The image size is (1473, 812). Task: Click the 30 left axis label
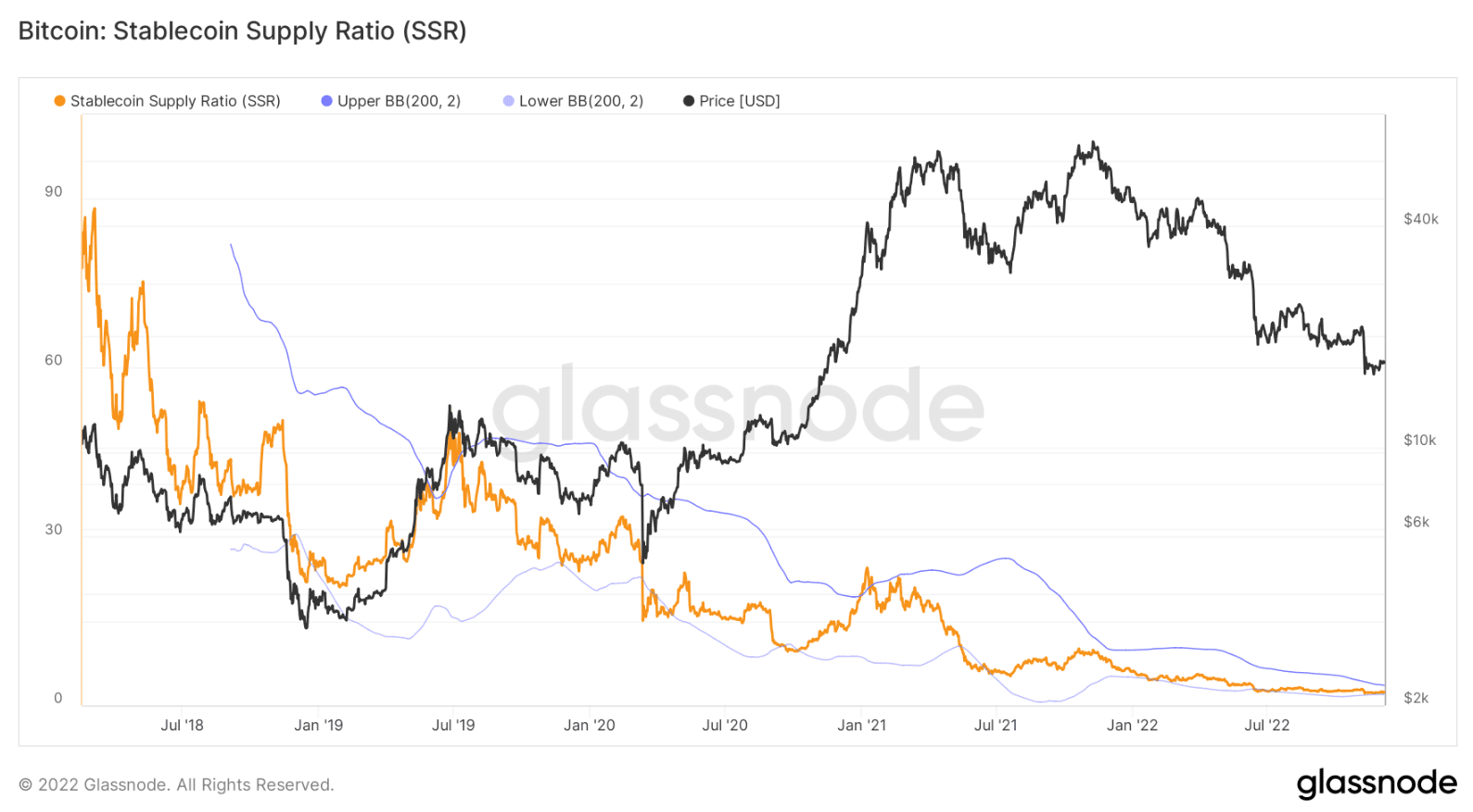click(x=54, y=529)
